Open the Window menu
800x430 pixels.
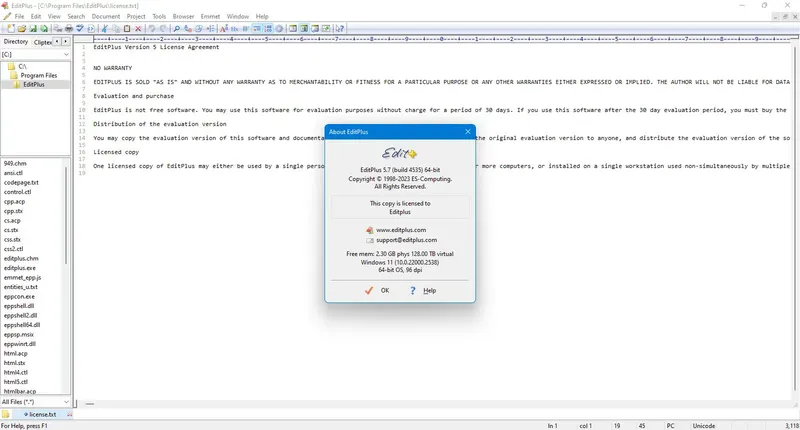click(x=238, y=16)
